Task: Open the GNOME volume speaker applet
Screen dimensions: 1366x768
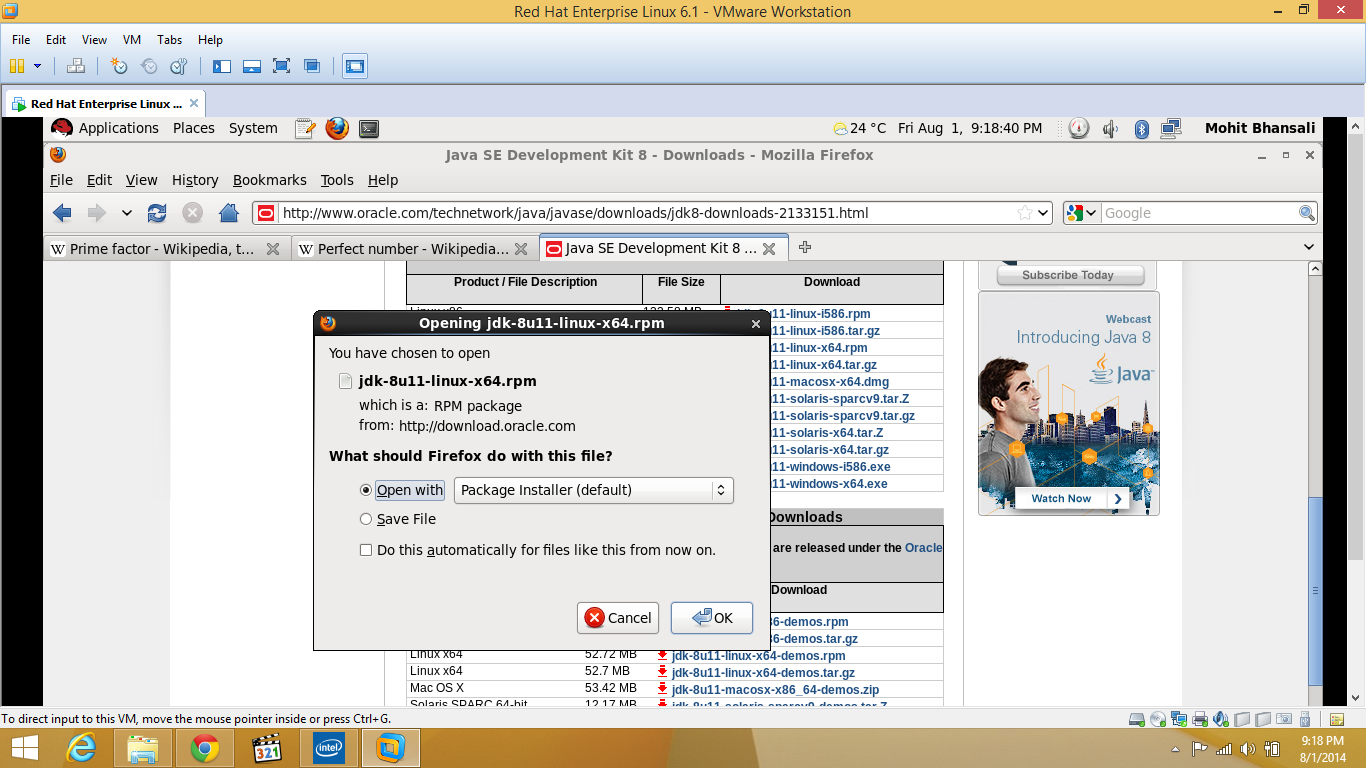Action: [x=1110, y=128]
